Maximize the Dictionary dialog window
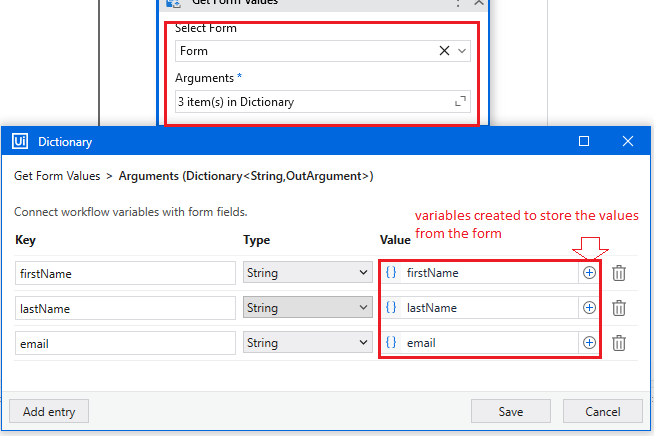The width and height of the screenshot is (656, 437). [x=584, y=142]
